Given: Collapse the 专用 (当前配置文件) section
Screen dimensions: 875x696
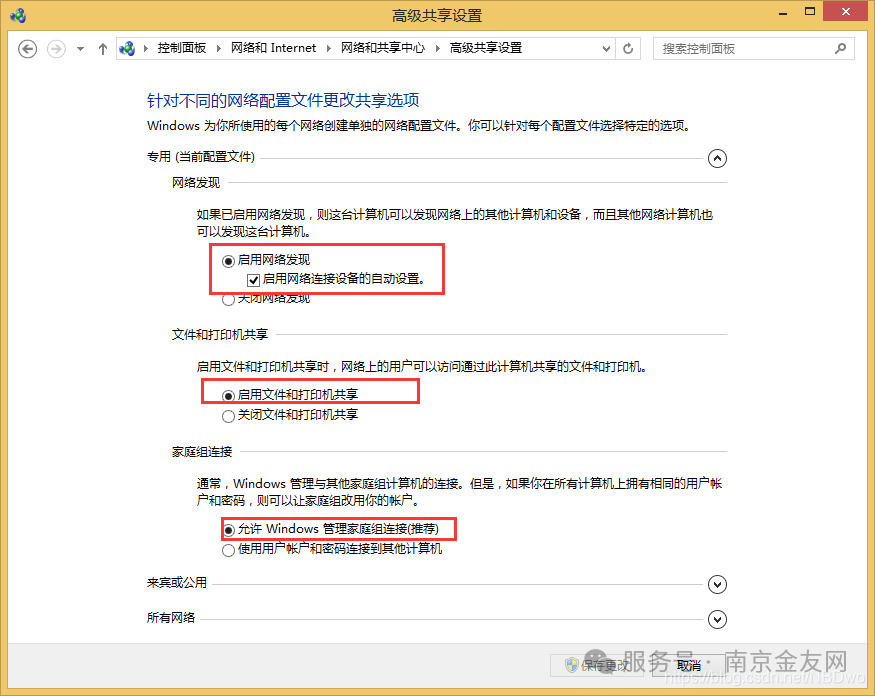Looking at the screenshot, I should (717, 158).
